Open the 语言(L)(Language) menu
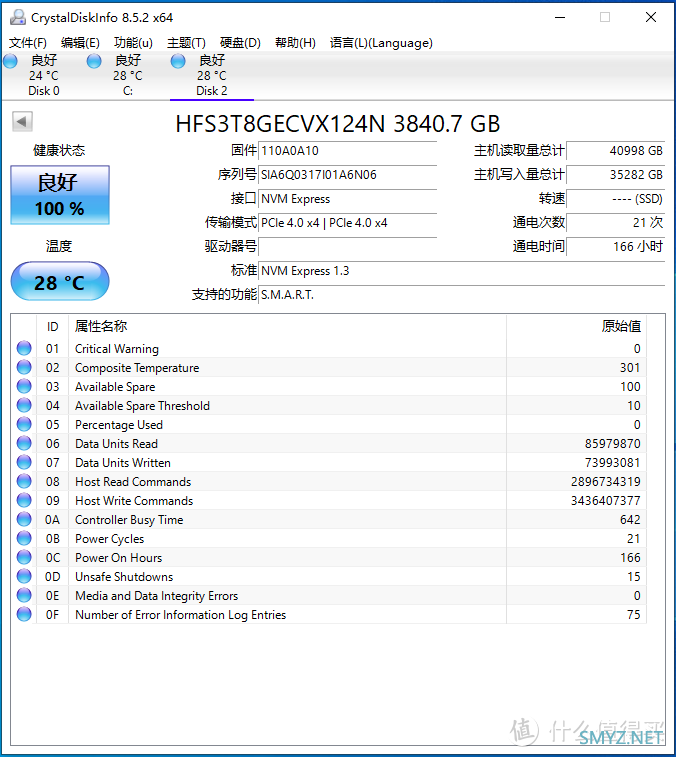 click(x=381, y=43)
